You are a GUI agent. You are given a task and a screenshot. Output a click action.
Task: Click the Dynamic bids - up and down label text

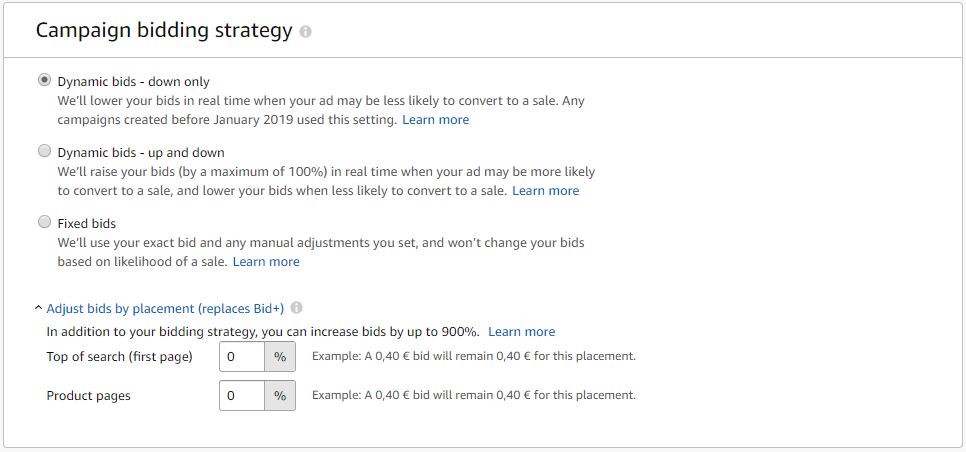click(x=141, y=152)
